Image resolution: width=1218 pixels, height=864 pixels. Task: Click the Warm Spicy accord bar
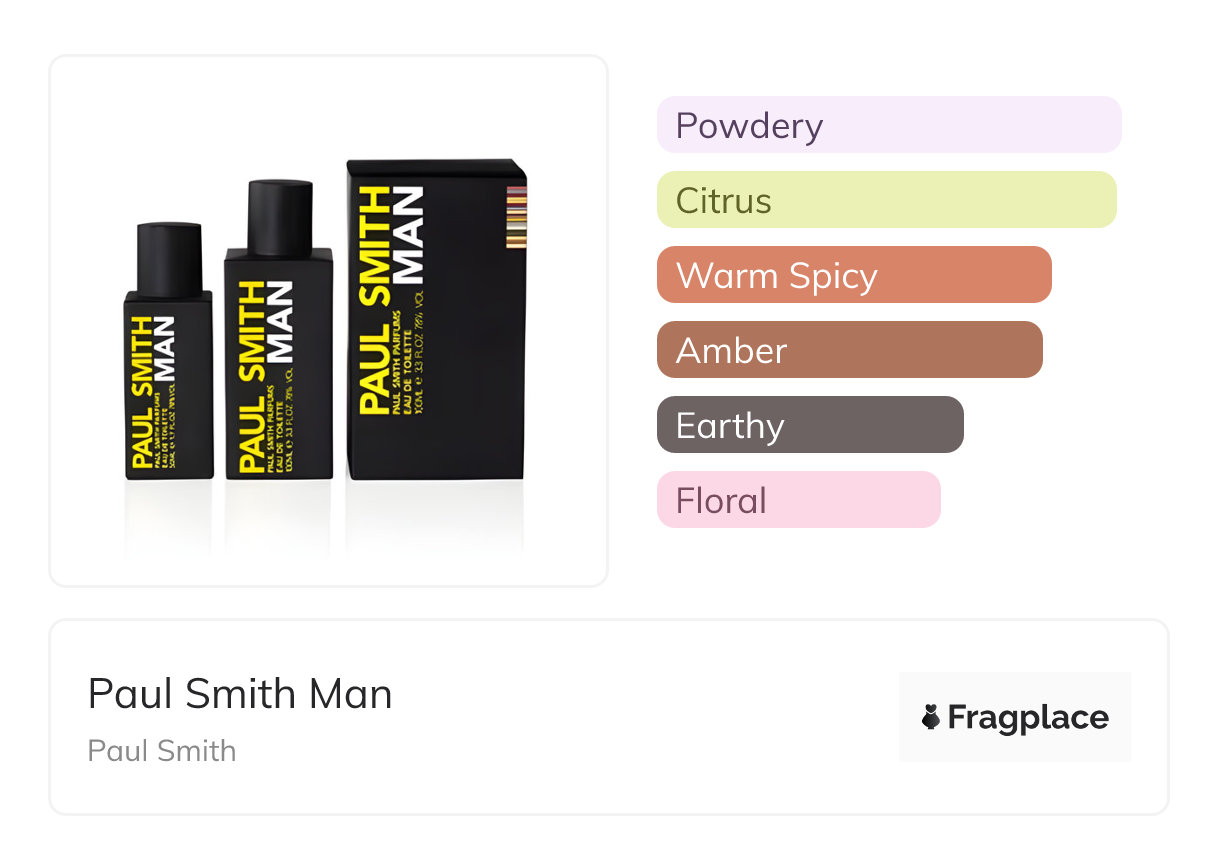click(853, 275)
